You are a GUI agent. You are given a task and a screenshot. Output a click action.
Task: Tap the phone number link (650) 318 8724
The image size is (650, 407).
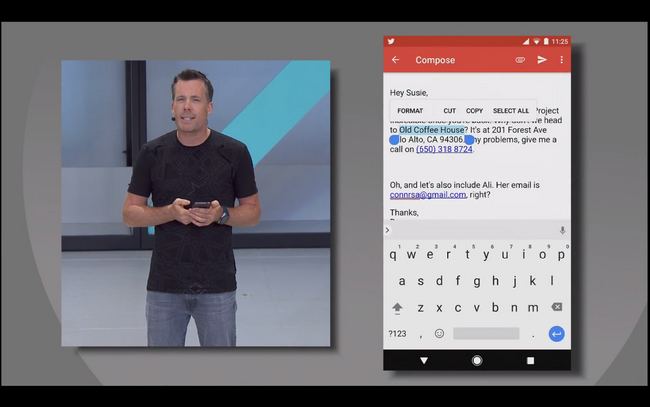click(444, 149)
